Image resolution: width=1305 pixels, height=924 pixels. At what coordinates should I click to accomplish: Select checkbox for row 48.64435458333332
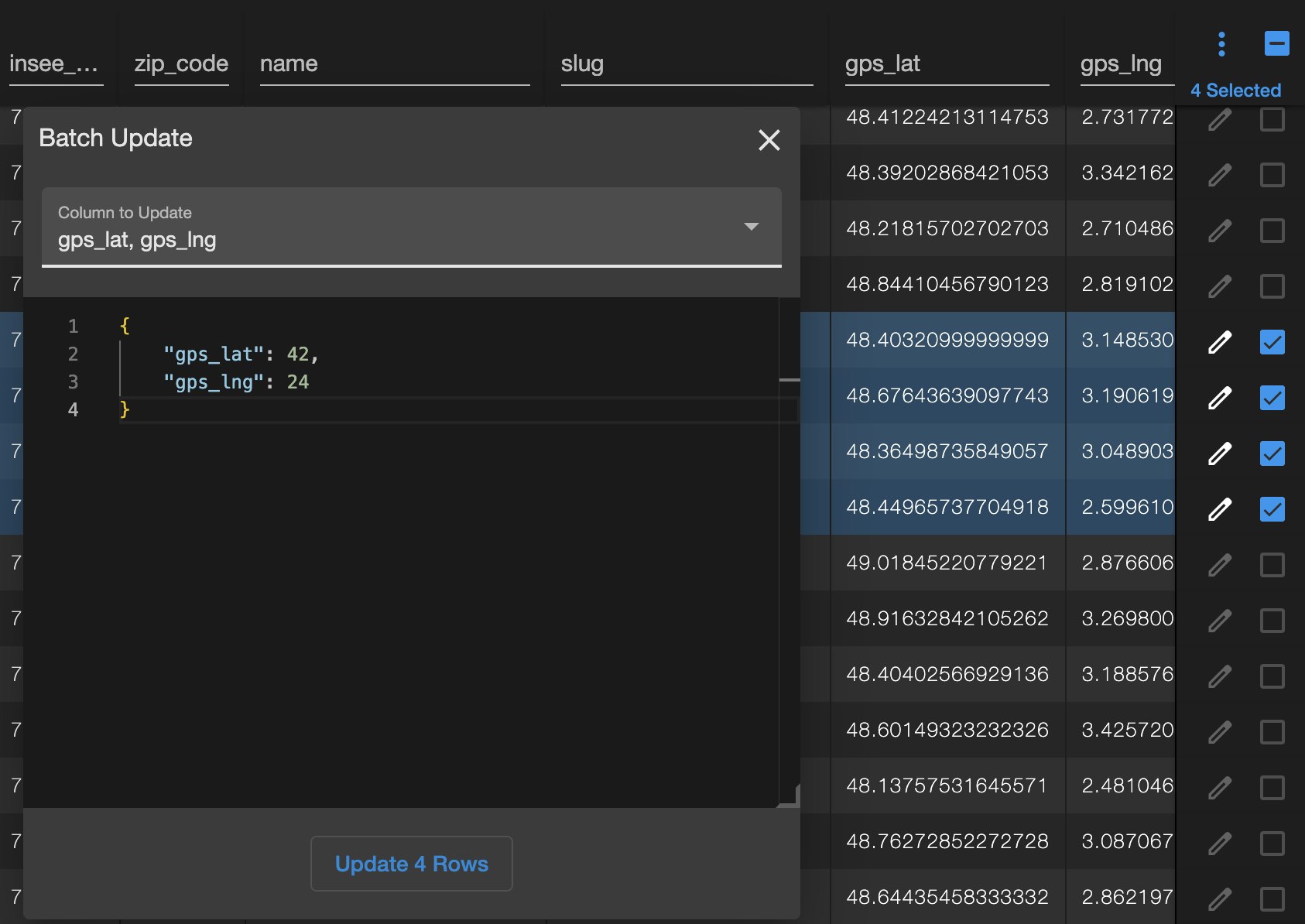pos(1272,899)
